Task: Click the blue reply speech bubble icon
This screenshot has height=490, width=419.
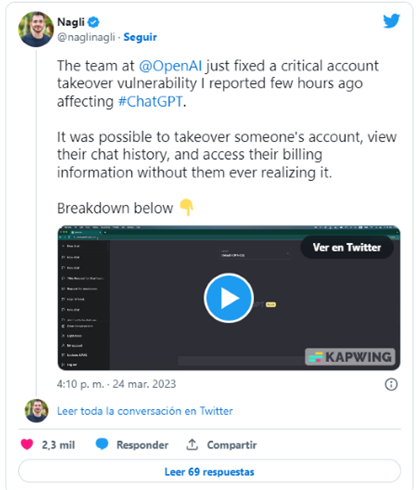Action: [102, 444]
